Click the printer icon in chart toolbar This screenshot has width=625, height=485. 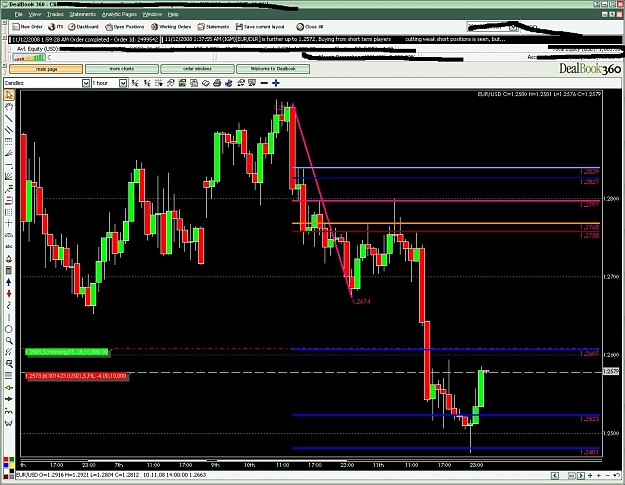(x=217, y=83)
